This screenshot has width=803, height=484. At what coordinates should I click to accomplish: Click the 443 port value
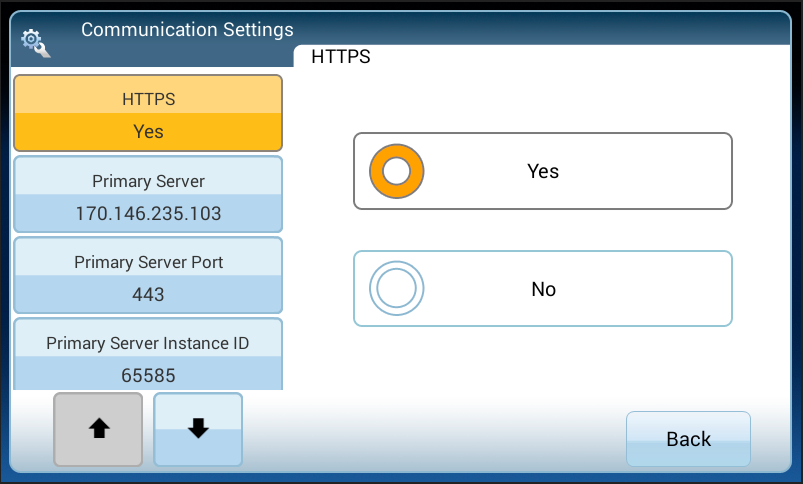pos(148,295)
